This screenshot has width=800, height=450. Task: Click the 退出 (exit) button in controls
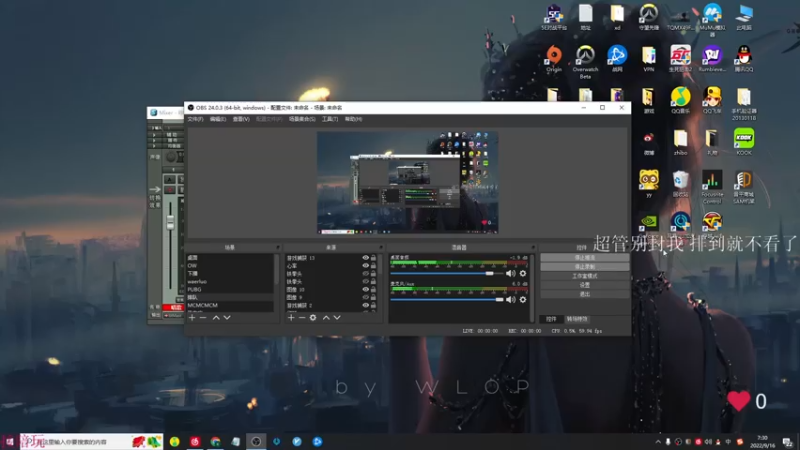click(x=585, y=294)
